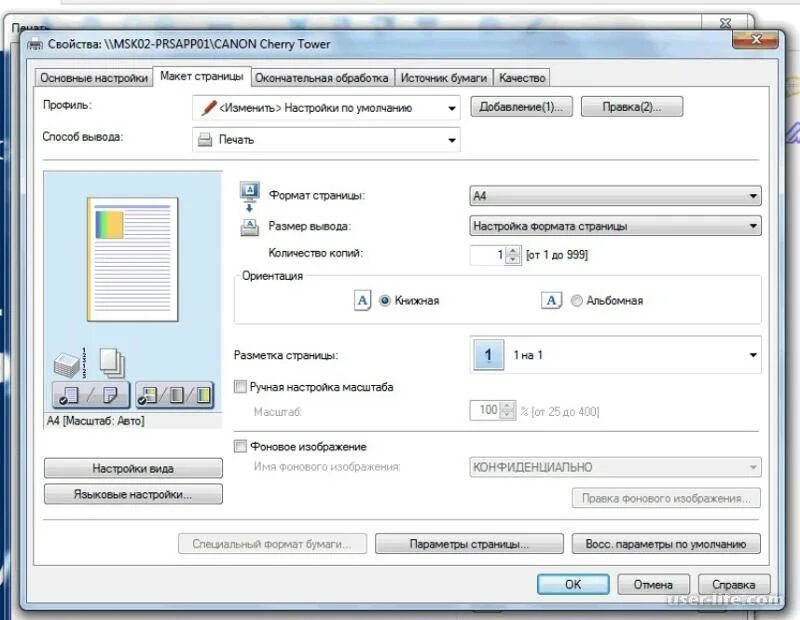800x620 pixels.
Task: Click the Правка(2)... button
Action: point(632,107)
